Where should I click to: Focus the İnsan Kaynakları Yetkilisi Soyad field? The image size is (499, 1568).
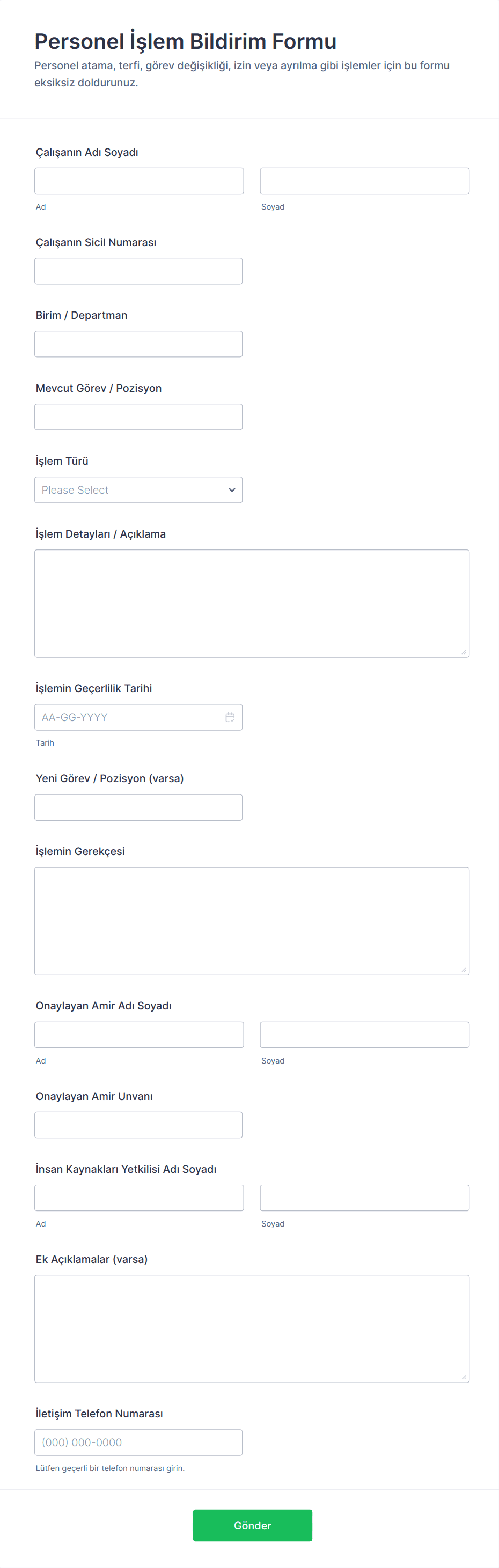364,1198
